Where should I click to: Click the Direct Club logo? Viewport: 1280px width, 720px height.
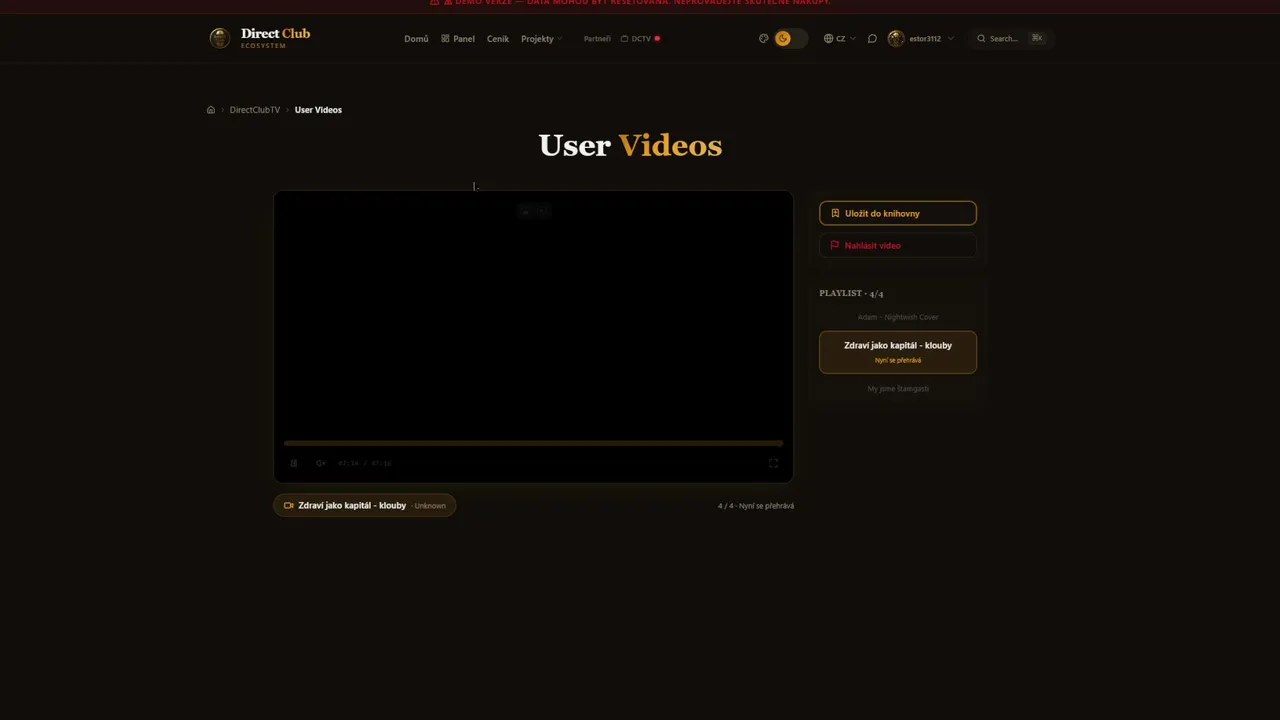click(x=260, y=38)
